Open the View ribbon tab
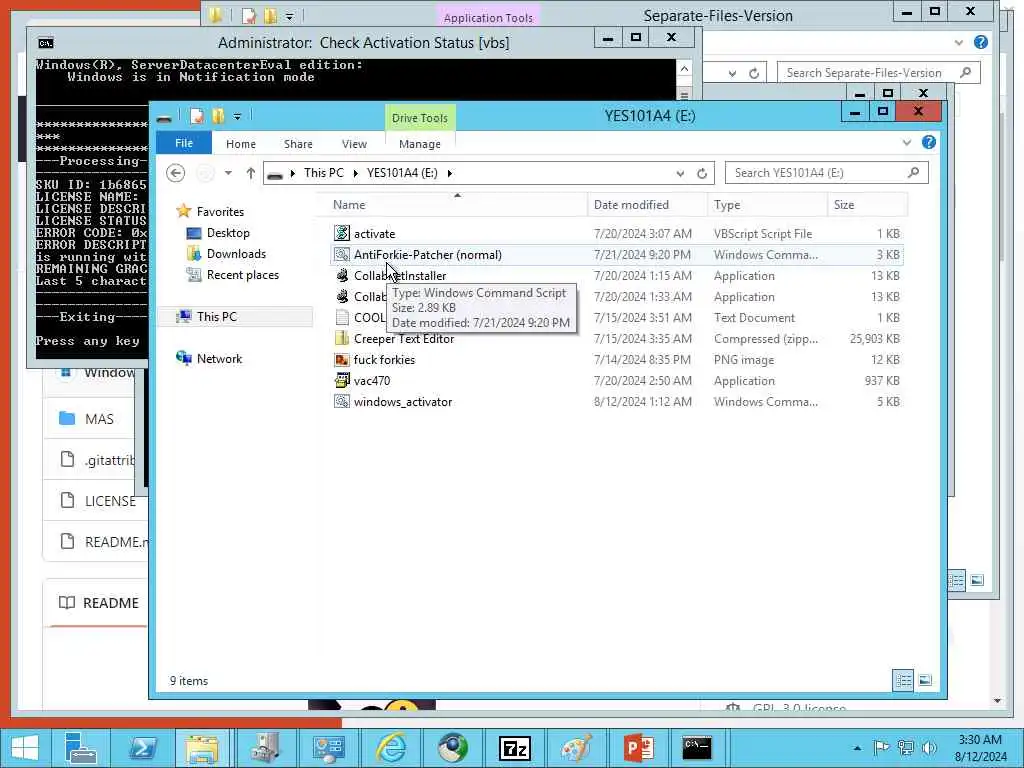Screen dimensions: 1024x768 tap(354, 144)
